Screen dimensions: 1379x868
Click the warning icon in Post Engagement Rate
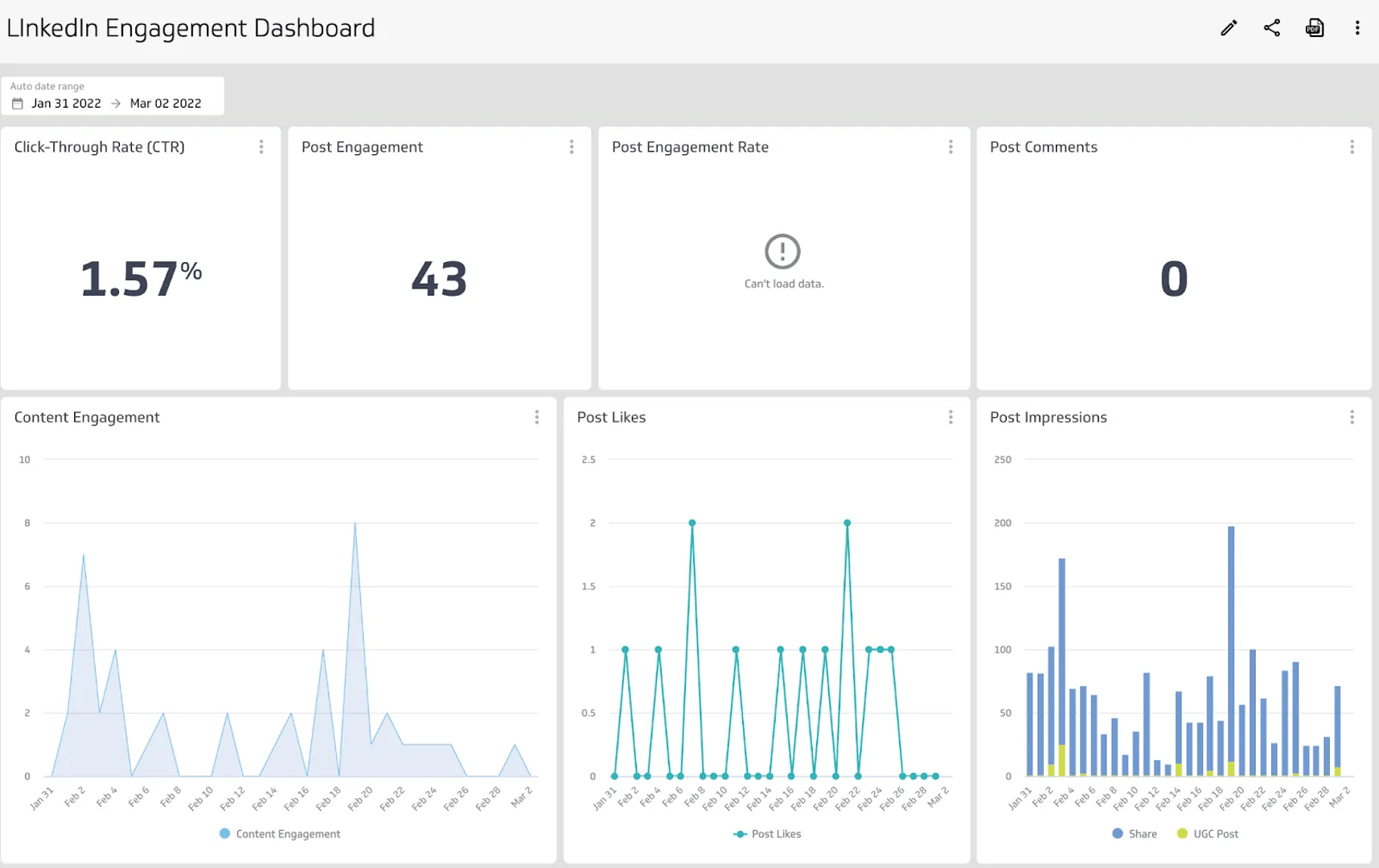coord(783,250)
